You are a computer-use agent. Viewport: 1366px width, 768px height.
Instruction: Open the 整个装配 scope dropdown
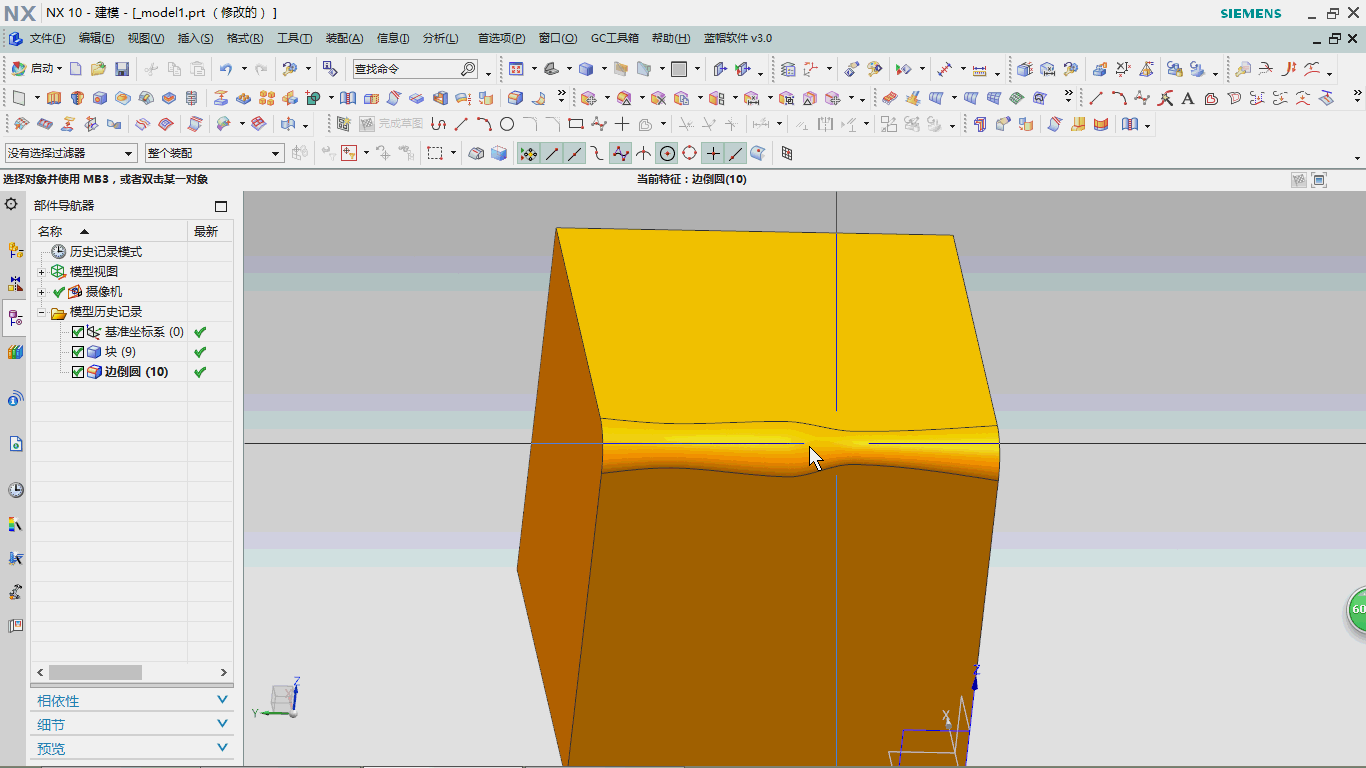[x=214, y=153]
